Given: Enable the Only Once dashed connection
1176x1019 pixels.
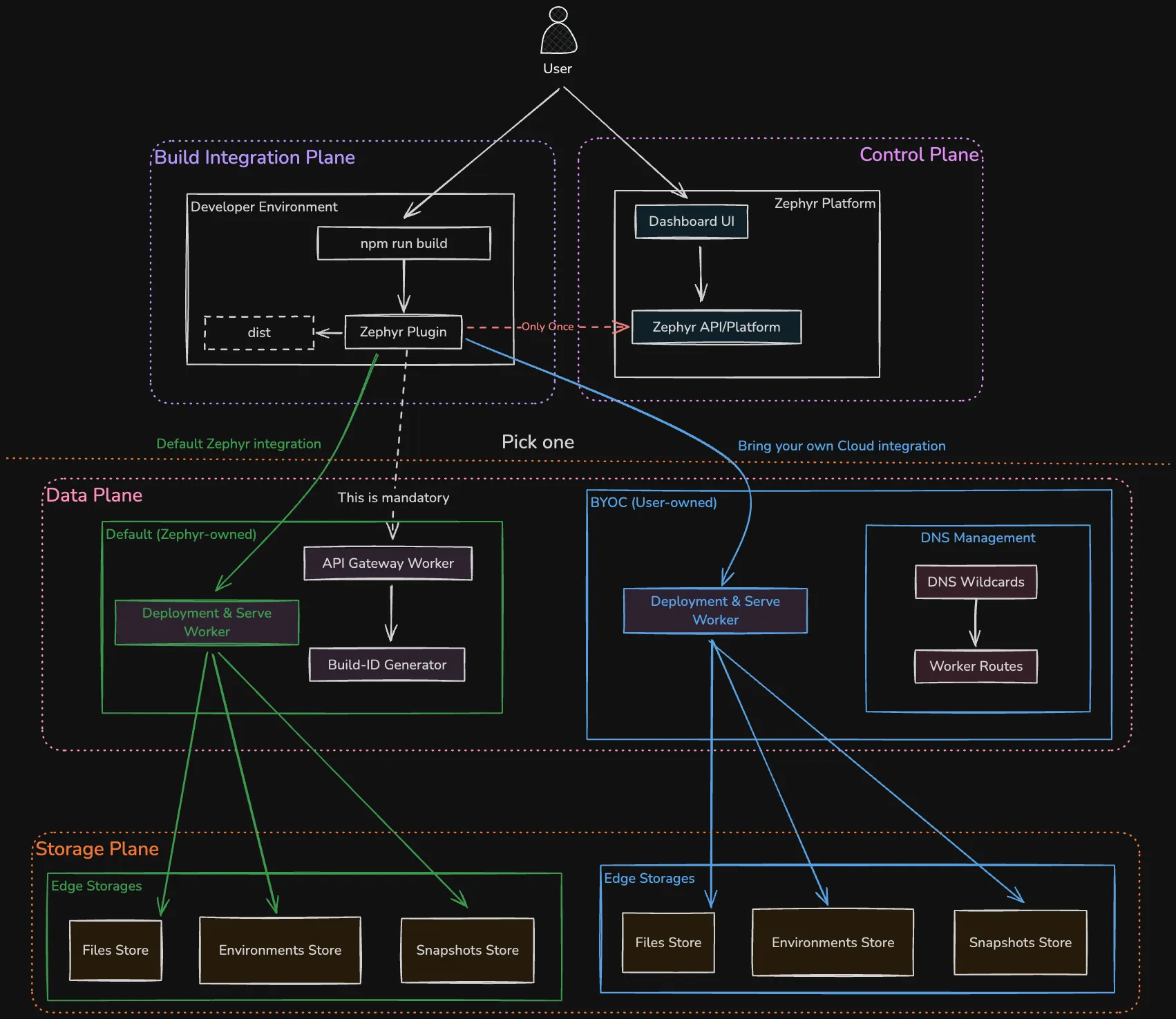Looking at the screenshot, I should (548, 326).
